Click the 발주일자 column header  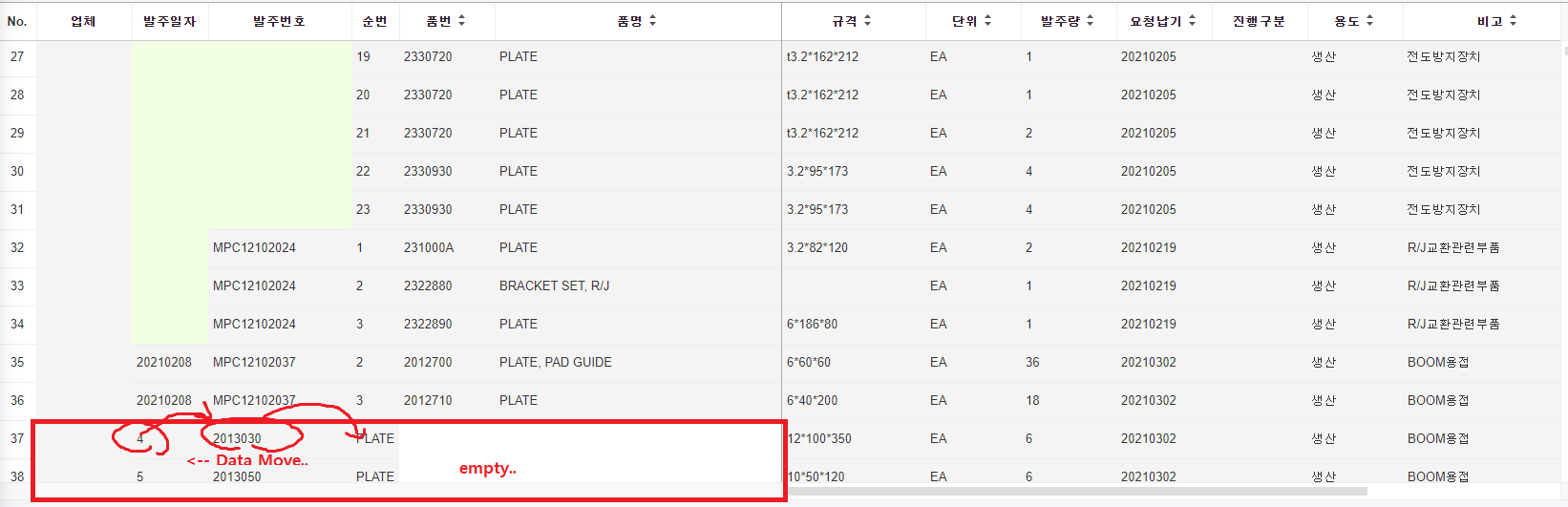point(170,21)
